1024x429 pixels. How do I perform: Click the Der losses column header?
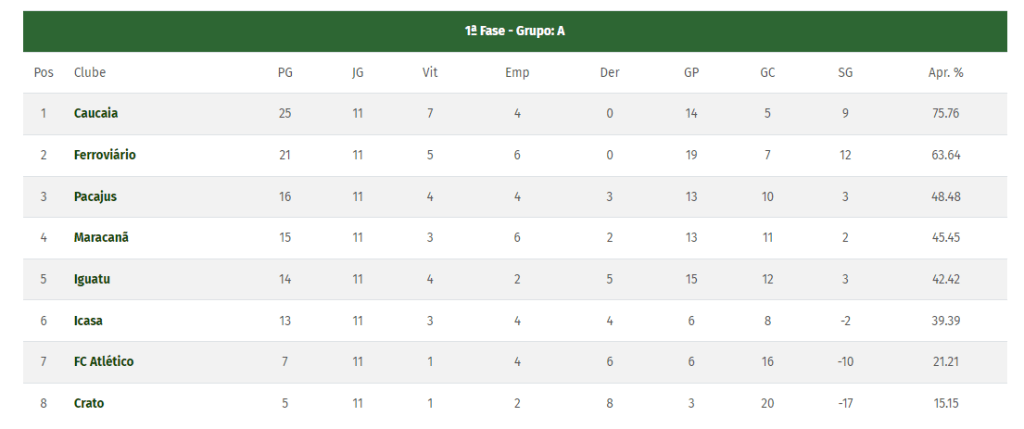tap(609, 72)
